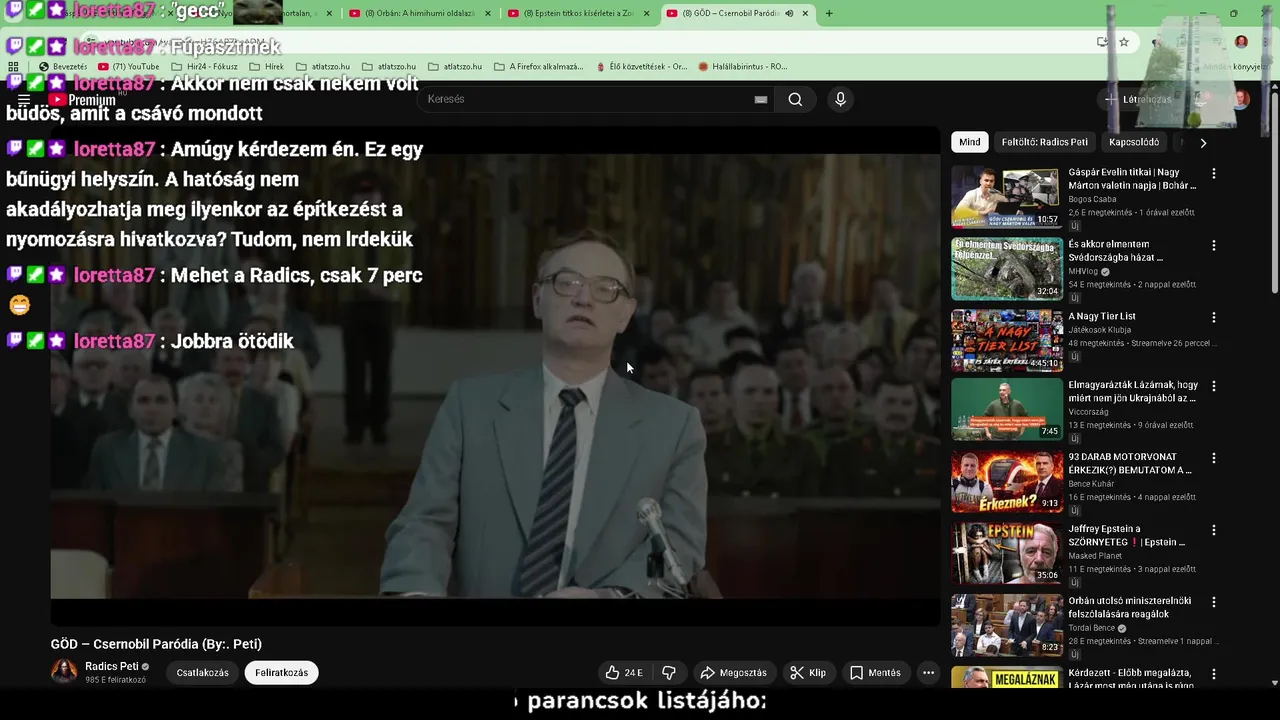Bookmark this page with the star icon
The height and width of the screenshot is (720, 1280).
point(1124,42)
